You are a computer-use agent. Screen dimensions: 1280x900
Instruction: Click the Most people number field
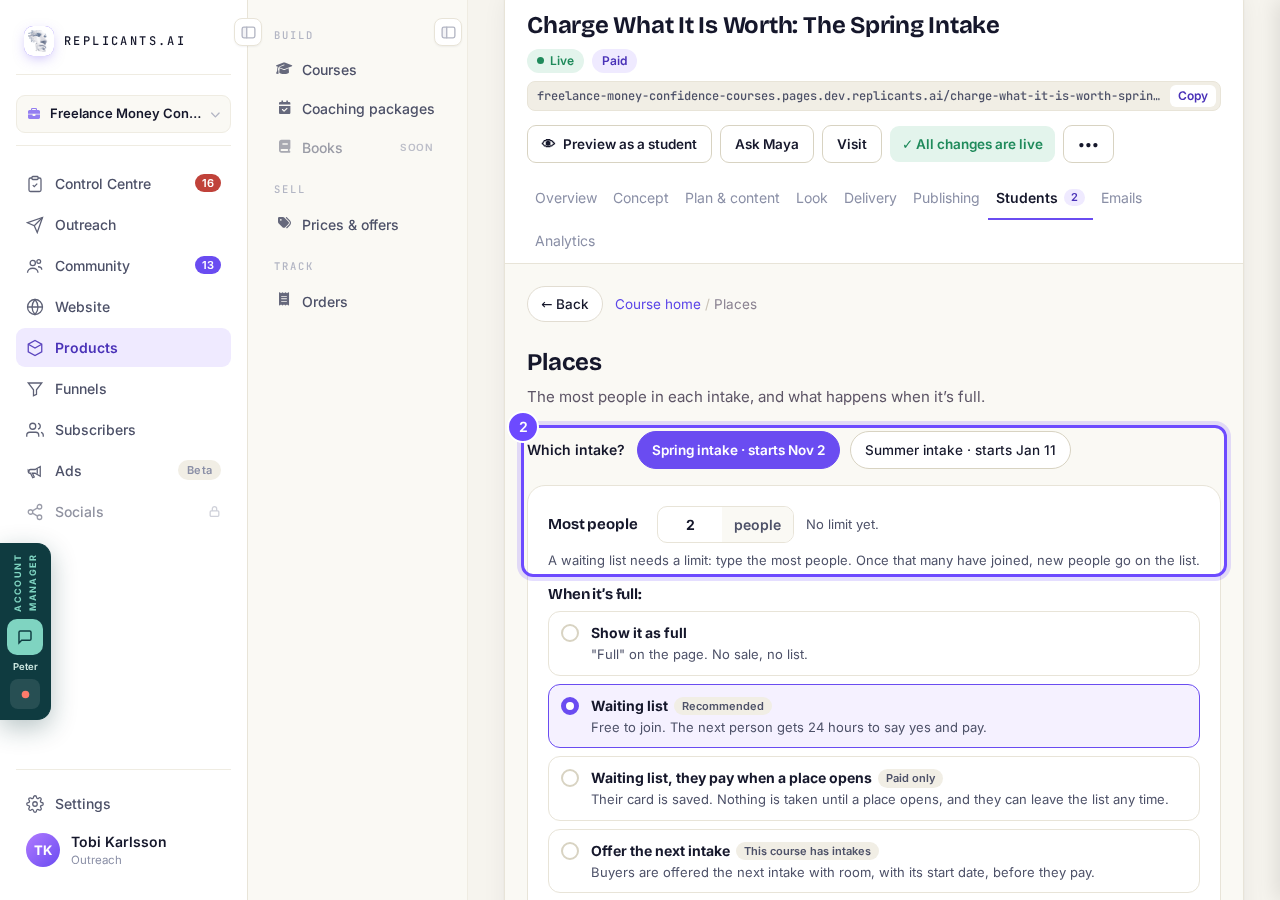pyautogui.click(x=690, y=525)
